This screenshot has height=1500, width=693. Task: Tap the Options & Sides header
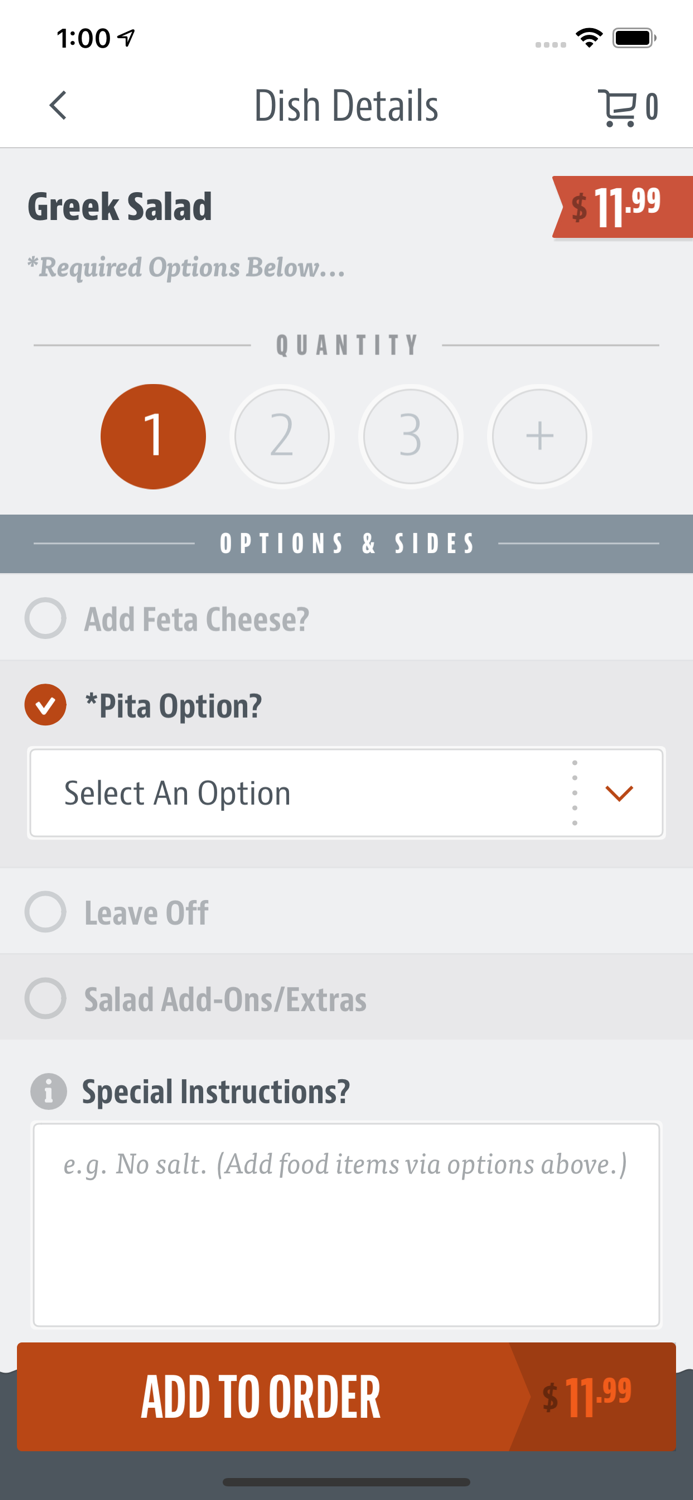[346, 544]
